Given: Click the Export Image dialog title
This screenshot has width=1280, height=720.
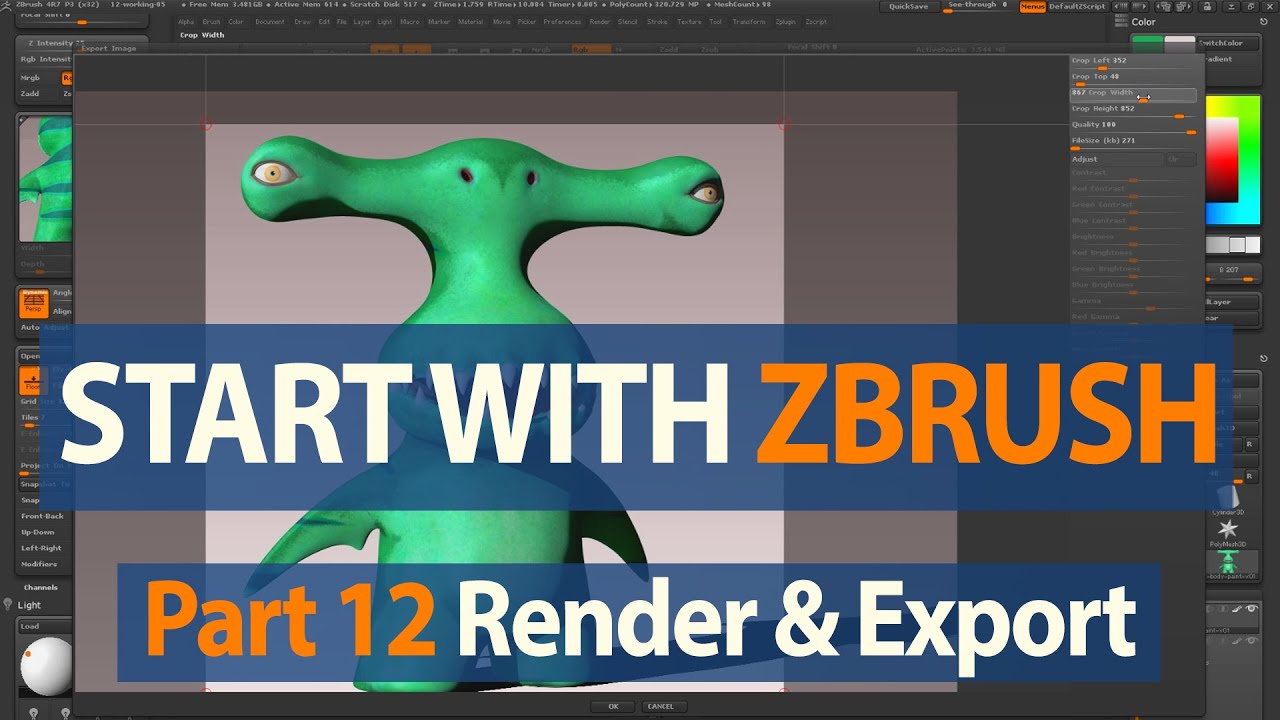Looking at the screenshot, I should [x=109, y=48].
